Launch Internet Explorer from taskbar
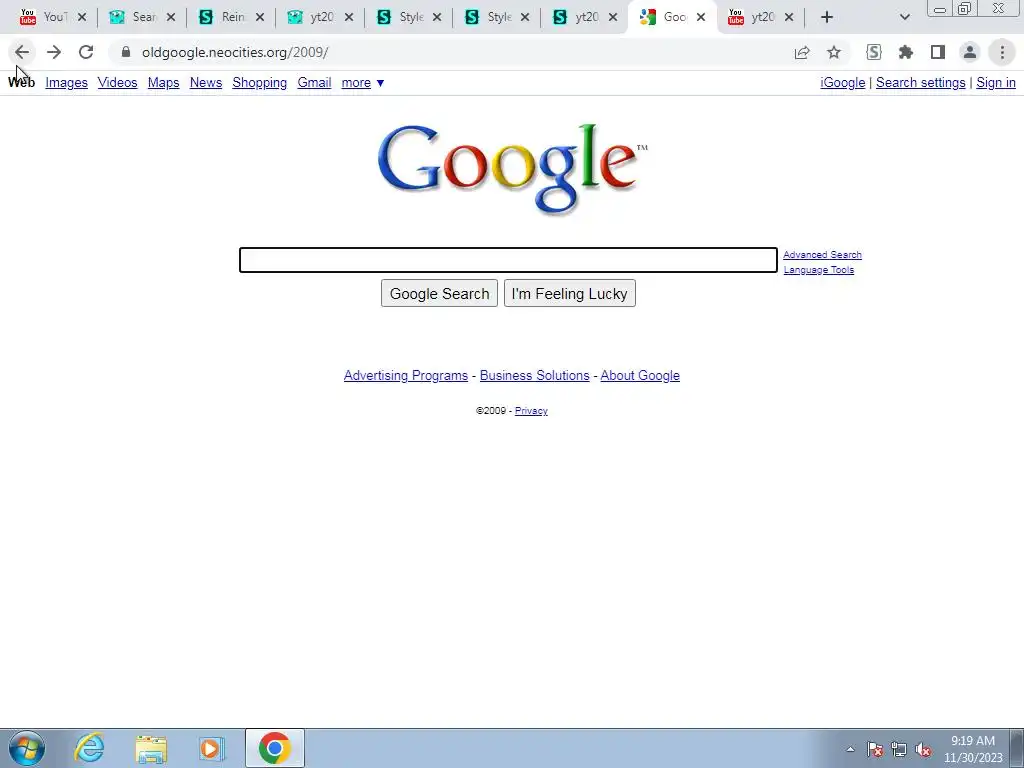 click(89, 748)
